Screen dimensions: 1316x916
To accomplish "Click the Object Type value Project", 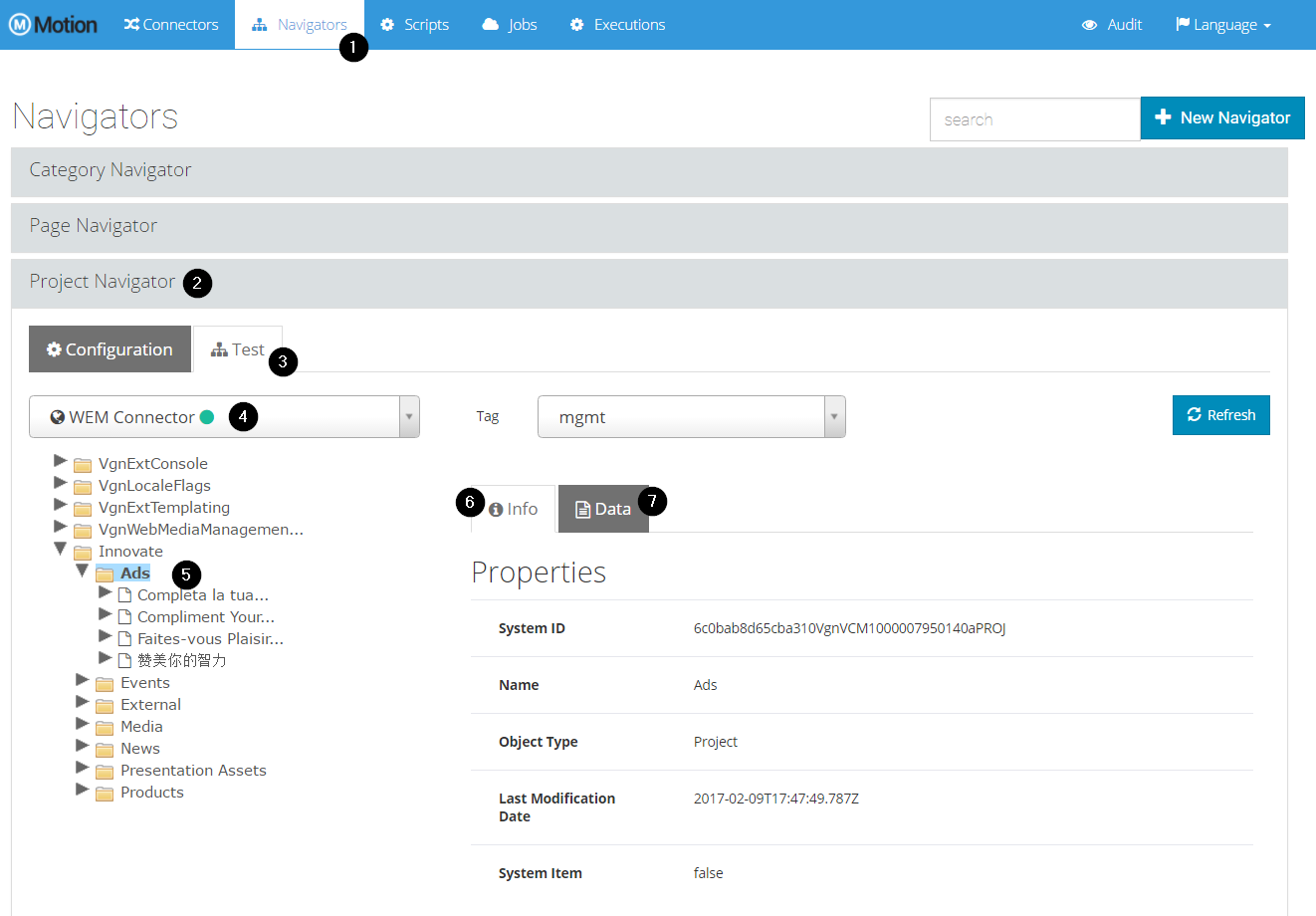I will coord(716,742).
